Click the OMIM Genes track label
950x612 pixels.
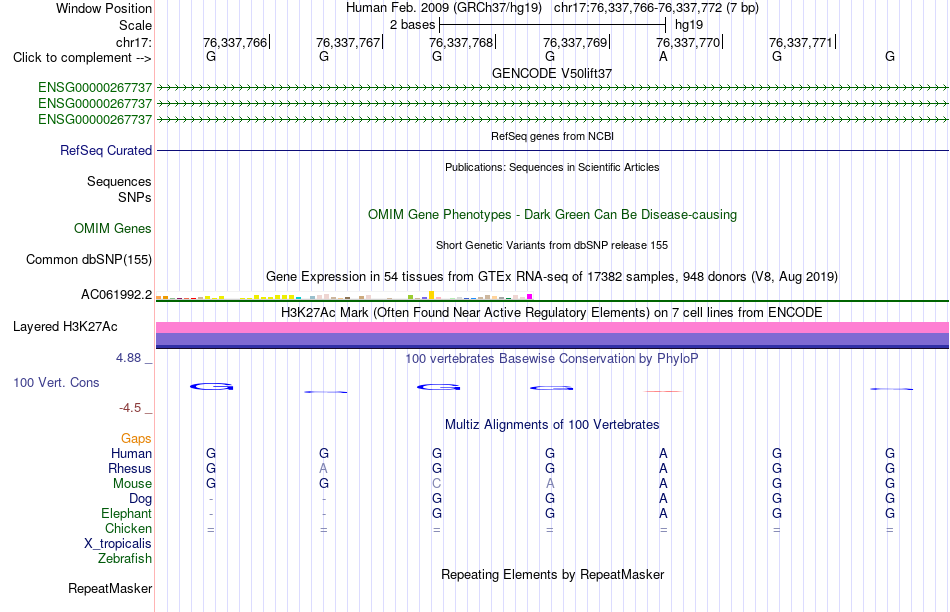click(x=112, y=228)
